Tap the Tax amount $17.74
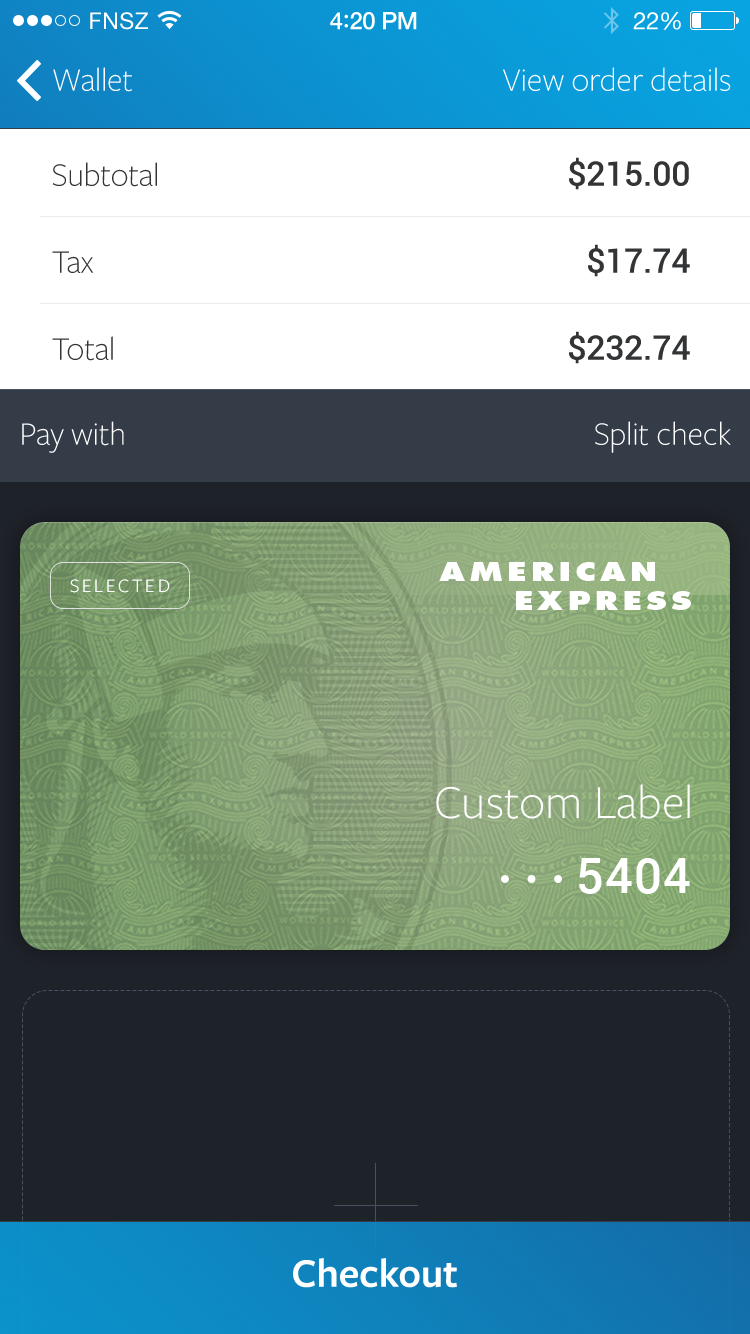Image resolution: width=750 pixels, height=1334 pixels. pos(638,261)
